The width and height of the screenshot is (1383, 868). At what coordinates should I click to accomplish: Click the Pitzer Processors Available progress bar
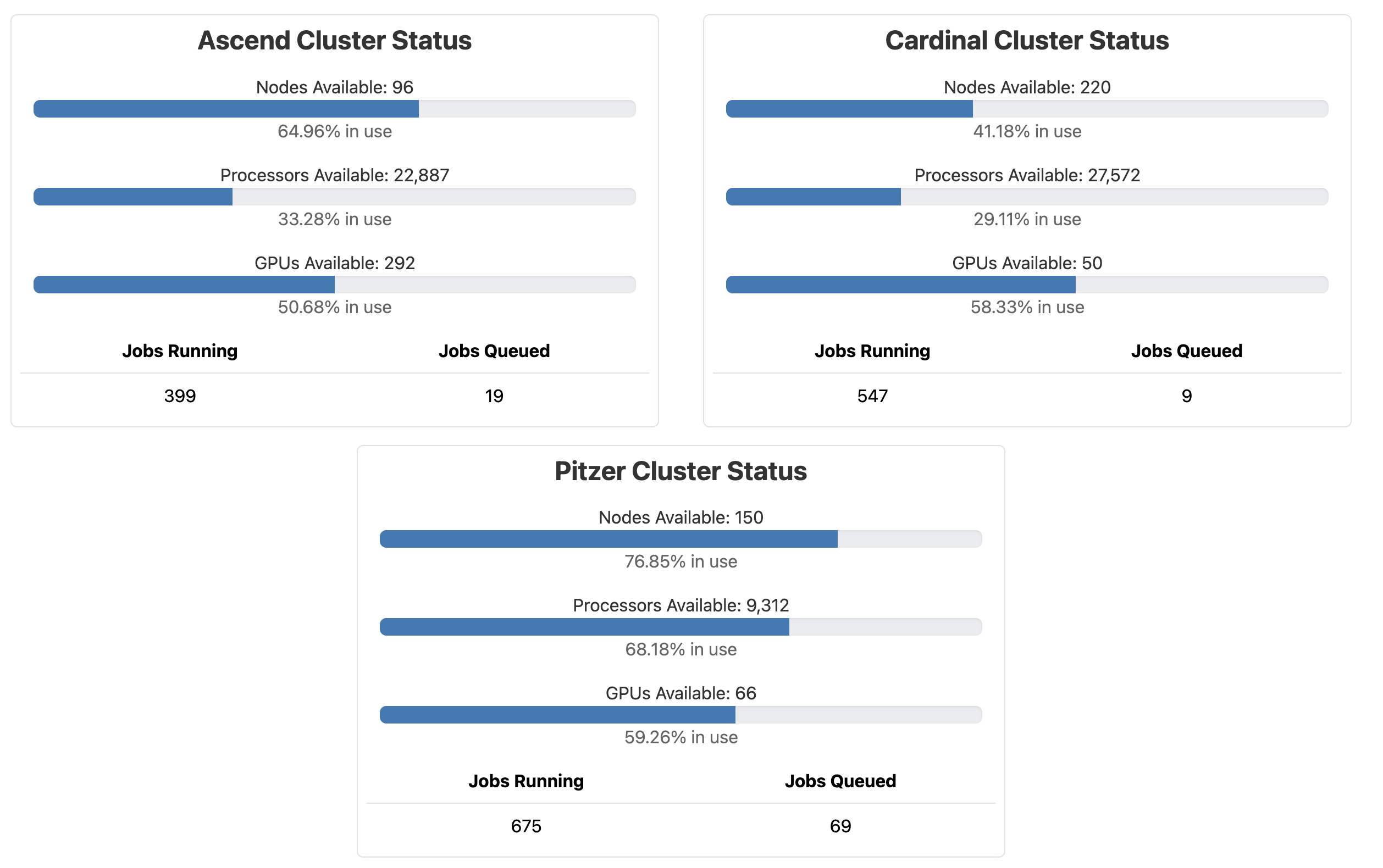coord(681,627)
